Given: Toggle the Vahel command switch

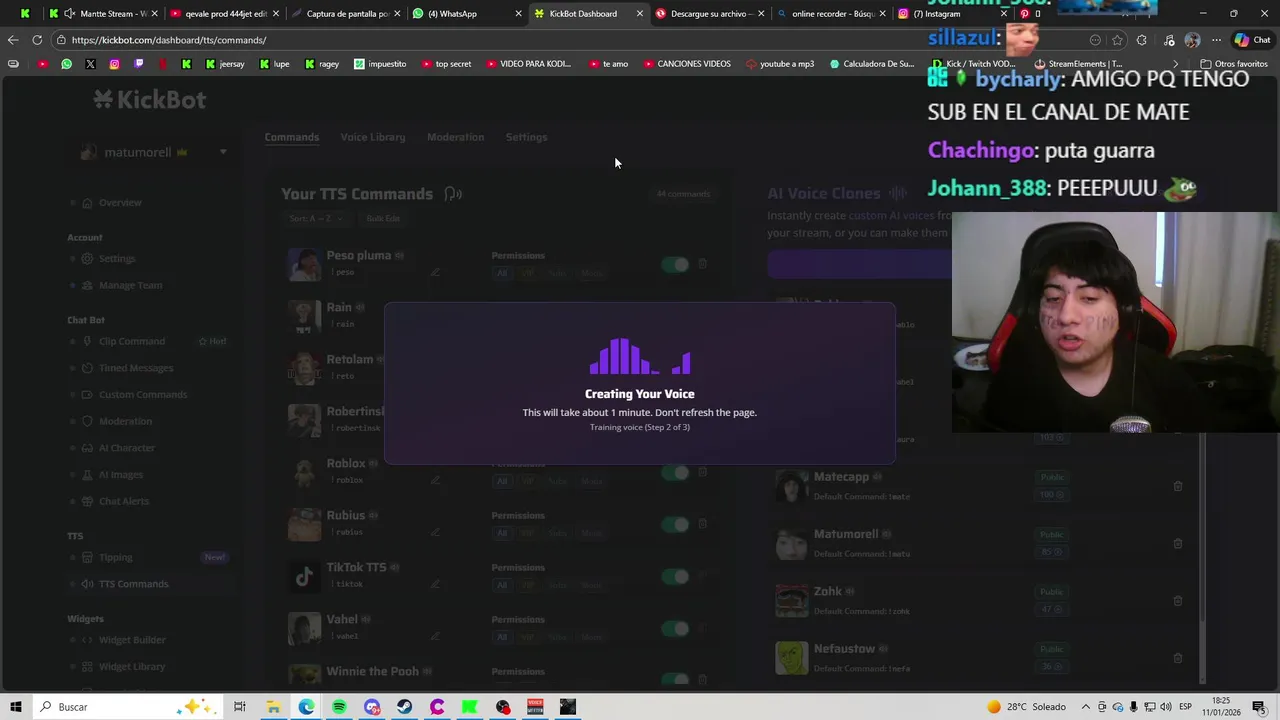Looking at the screenshot, I should click(675, 628).
